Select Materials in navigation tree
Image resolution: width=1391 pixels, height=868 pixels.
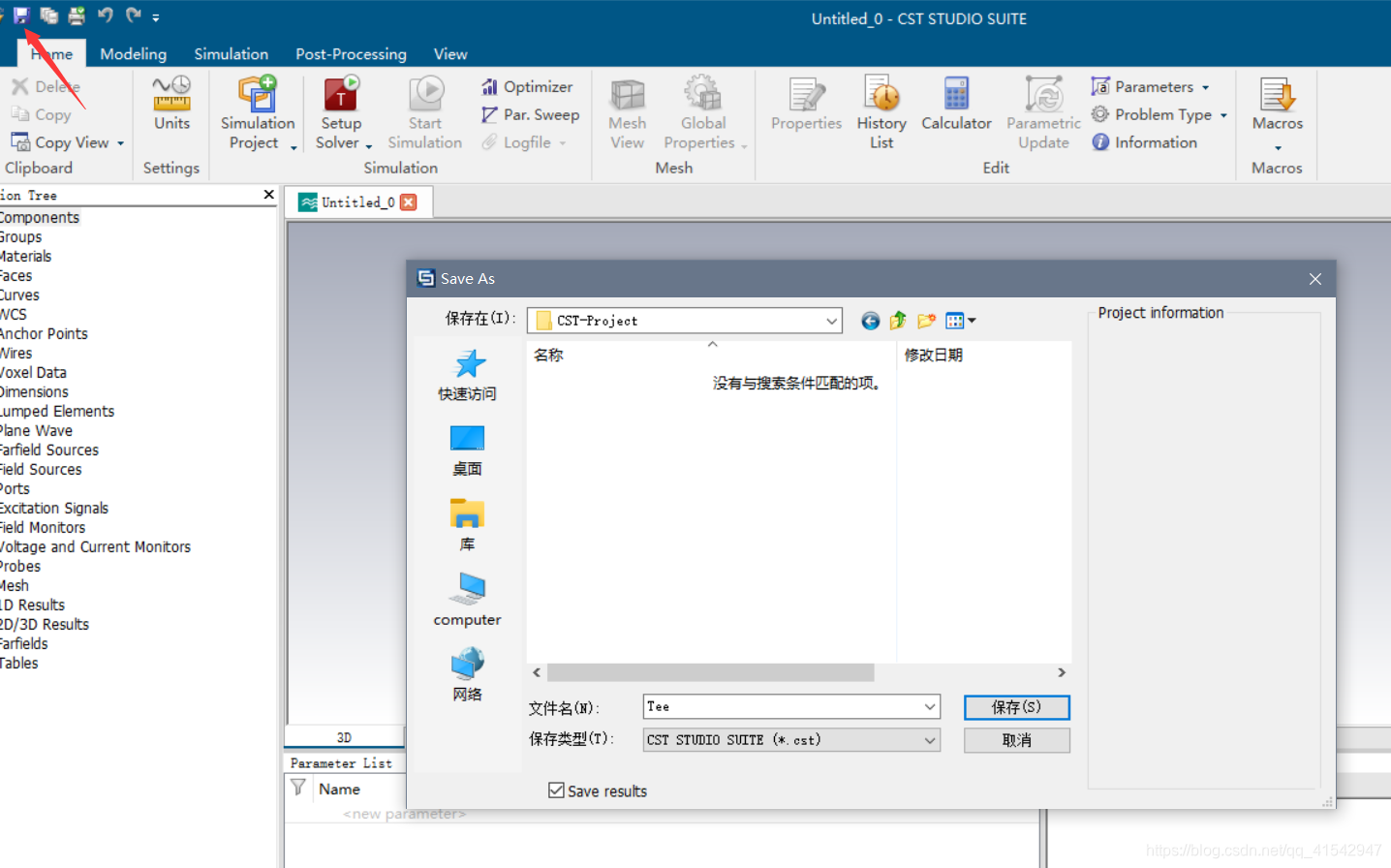click(26, 257)
